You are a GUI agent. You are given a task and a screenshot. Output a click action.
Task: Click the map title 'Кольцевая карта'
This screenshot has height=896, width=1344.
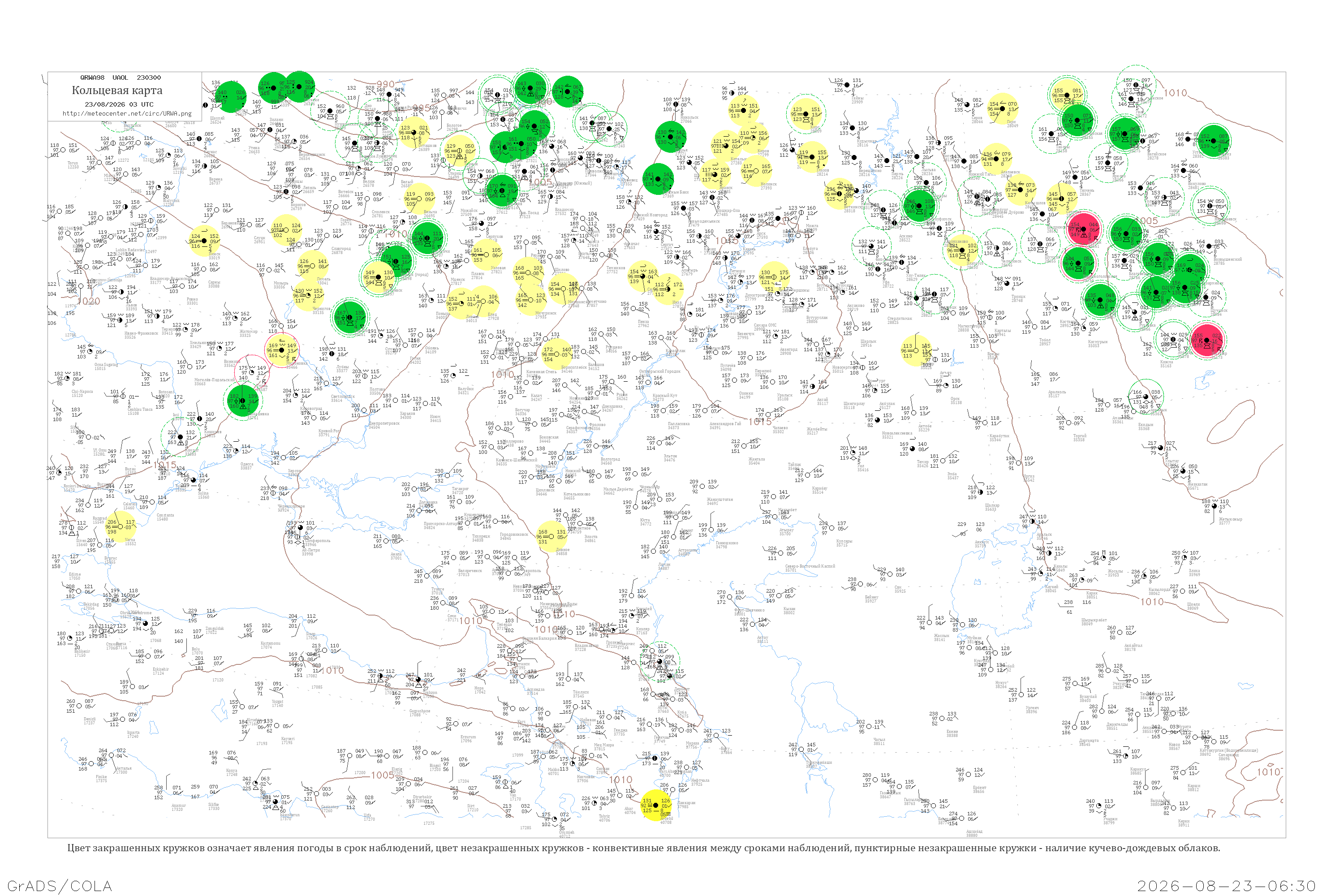pyautogui.click(x=116, y=90)
